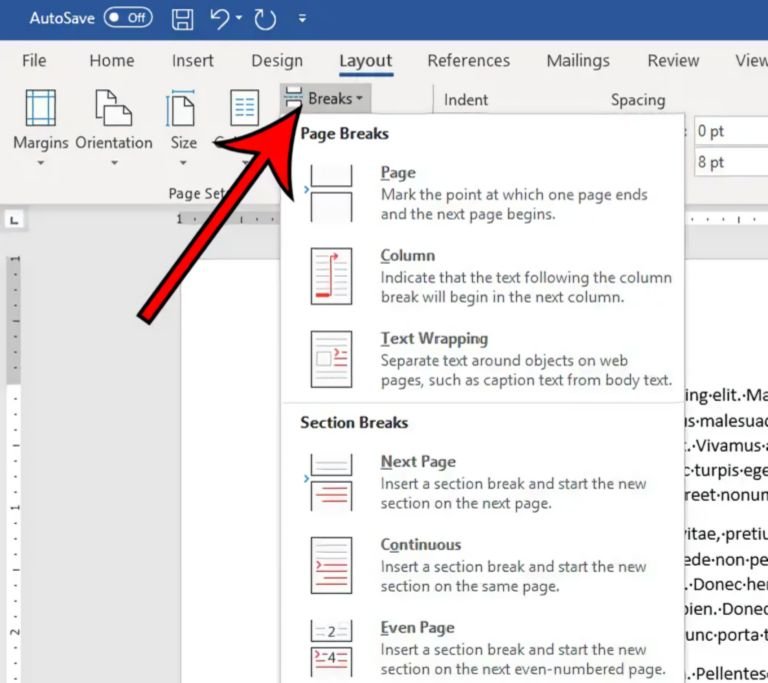Click the 0 pt spacing field
768x683 pixels.
(x=731, y=131)
